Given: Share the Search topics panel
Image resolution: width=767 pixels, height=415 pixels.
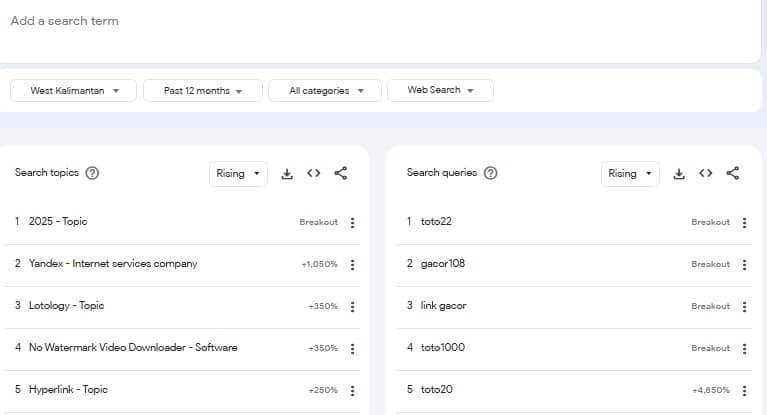Looking at the screenshot, I should point(340,173).
